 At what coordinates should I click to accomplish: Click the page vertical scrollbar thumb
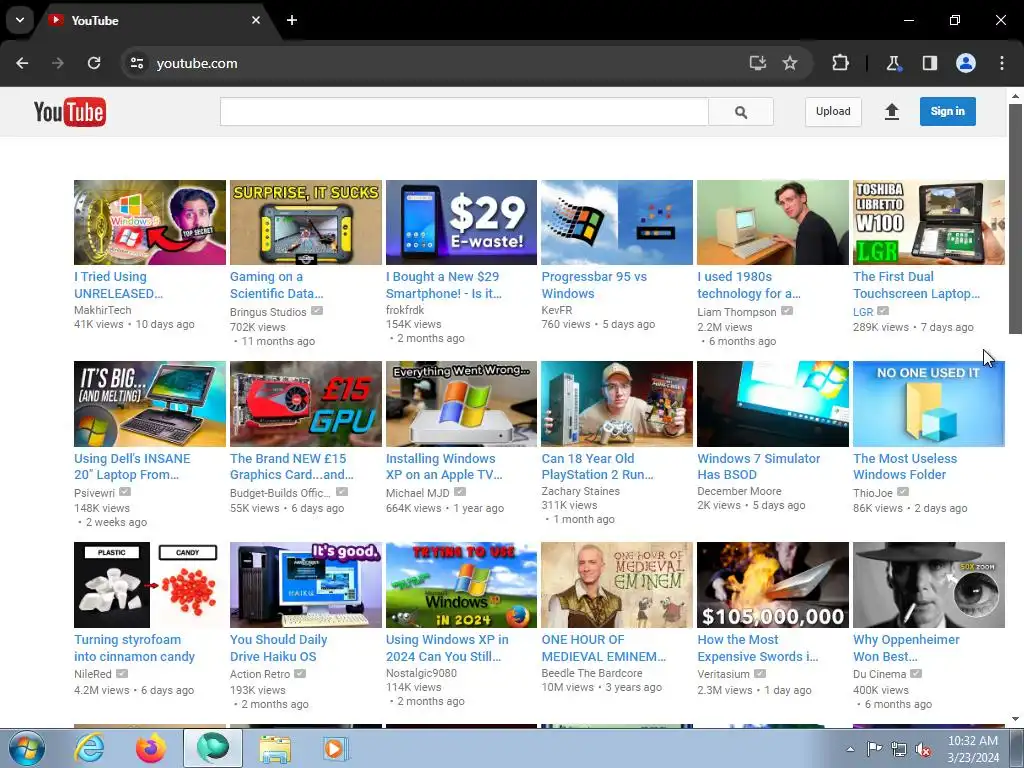[x=1015, y=219]
